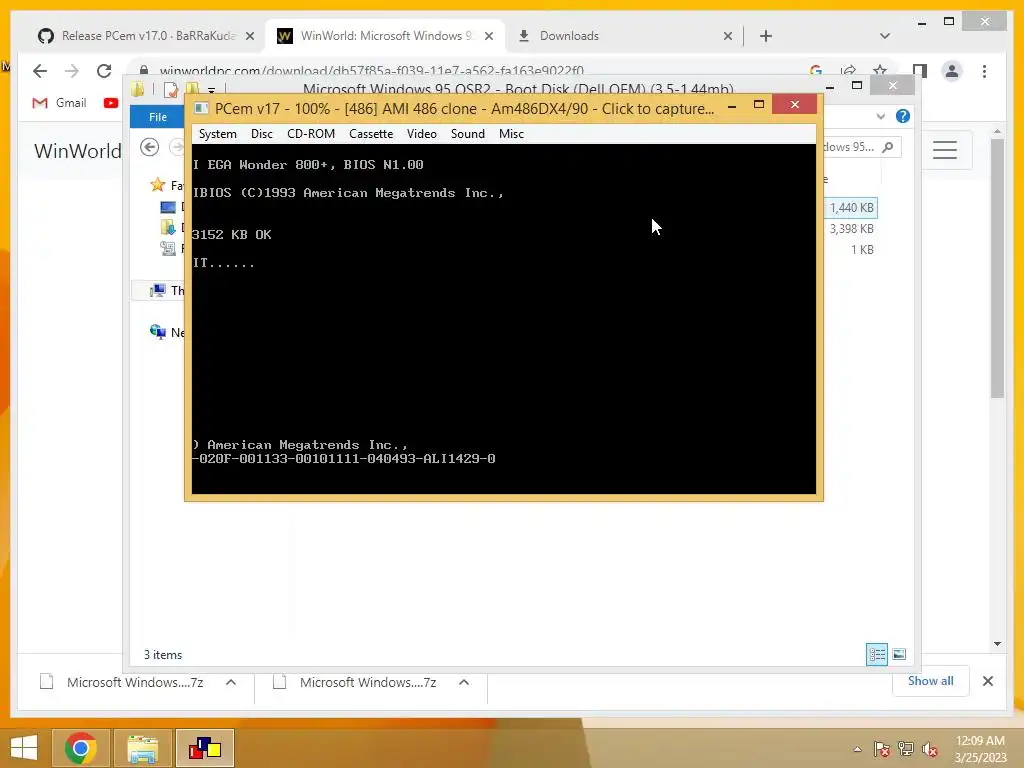Close the Downloads tab
This screenshot has width=1024, height=768.
[x=728, y=37]
